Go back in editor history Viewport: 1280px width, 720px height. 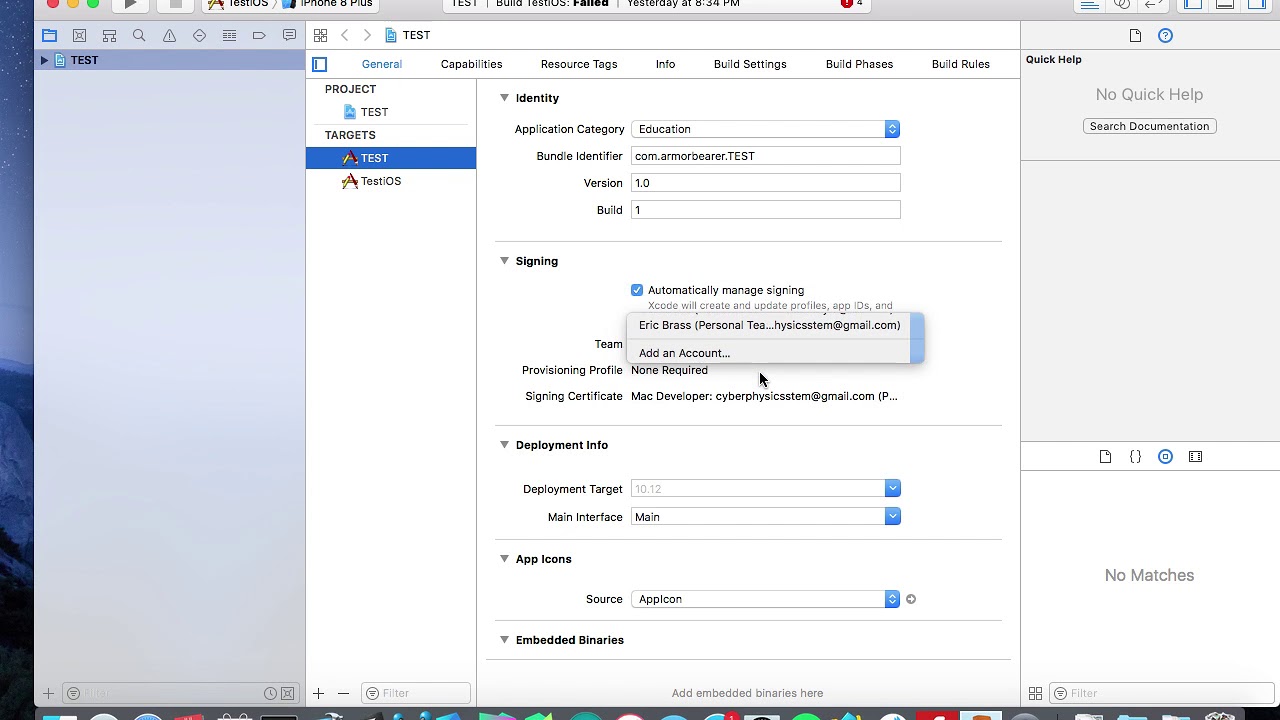click(x=345, y=36)
